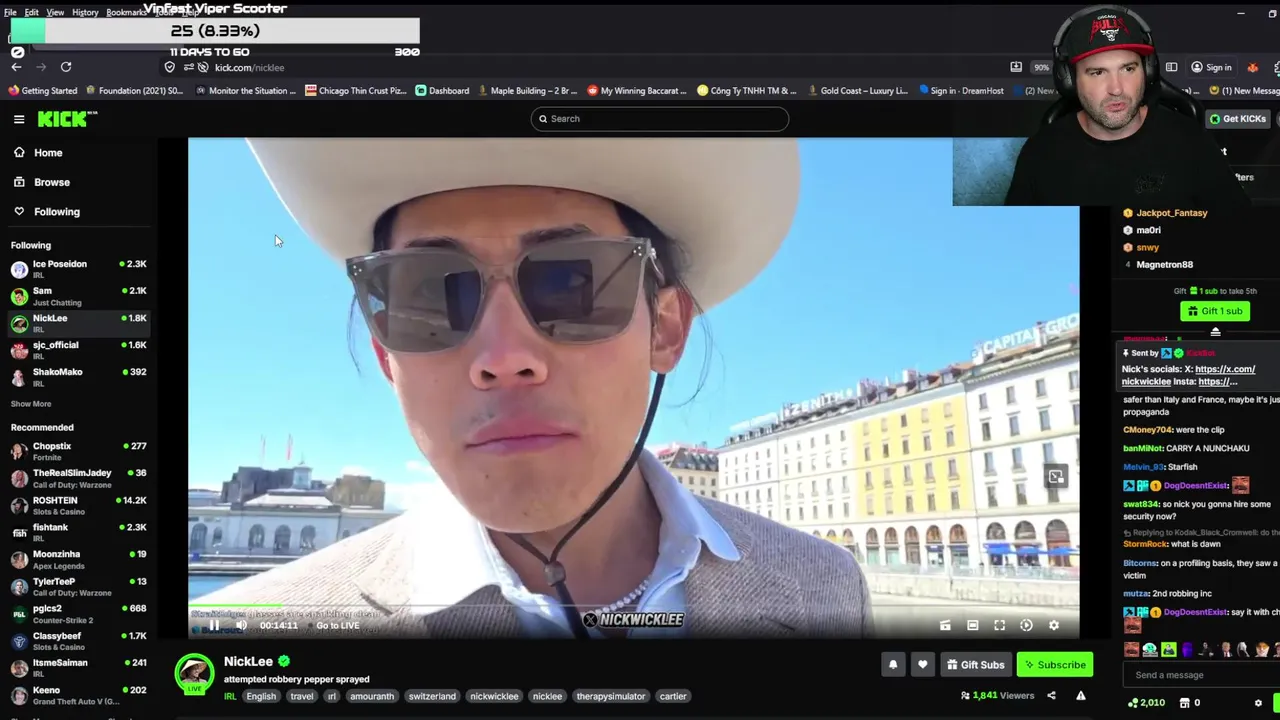This screenshot has height=720, width=1280.
Task: Open Sam's Just Chatting channel
Action: click(78, 296)
